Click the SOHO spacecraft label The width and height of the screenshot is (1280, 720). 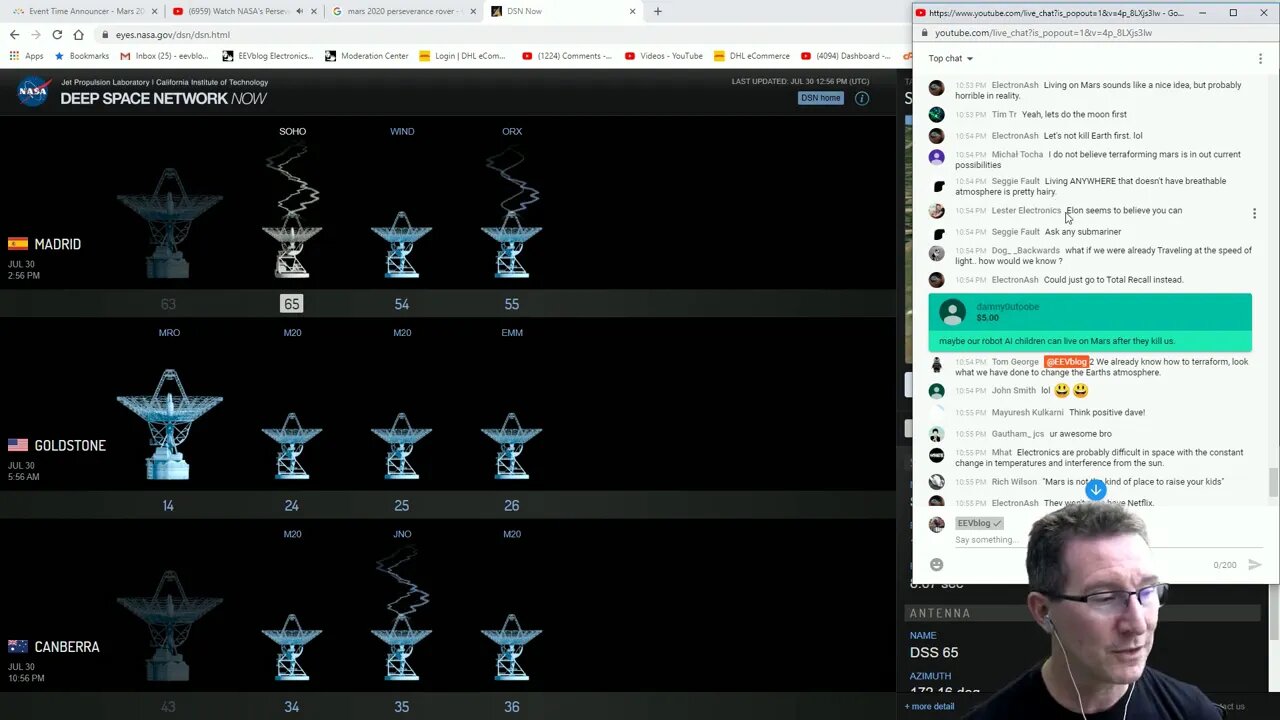tap(292, 131)
